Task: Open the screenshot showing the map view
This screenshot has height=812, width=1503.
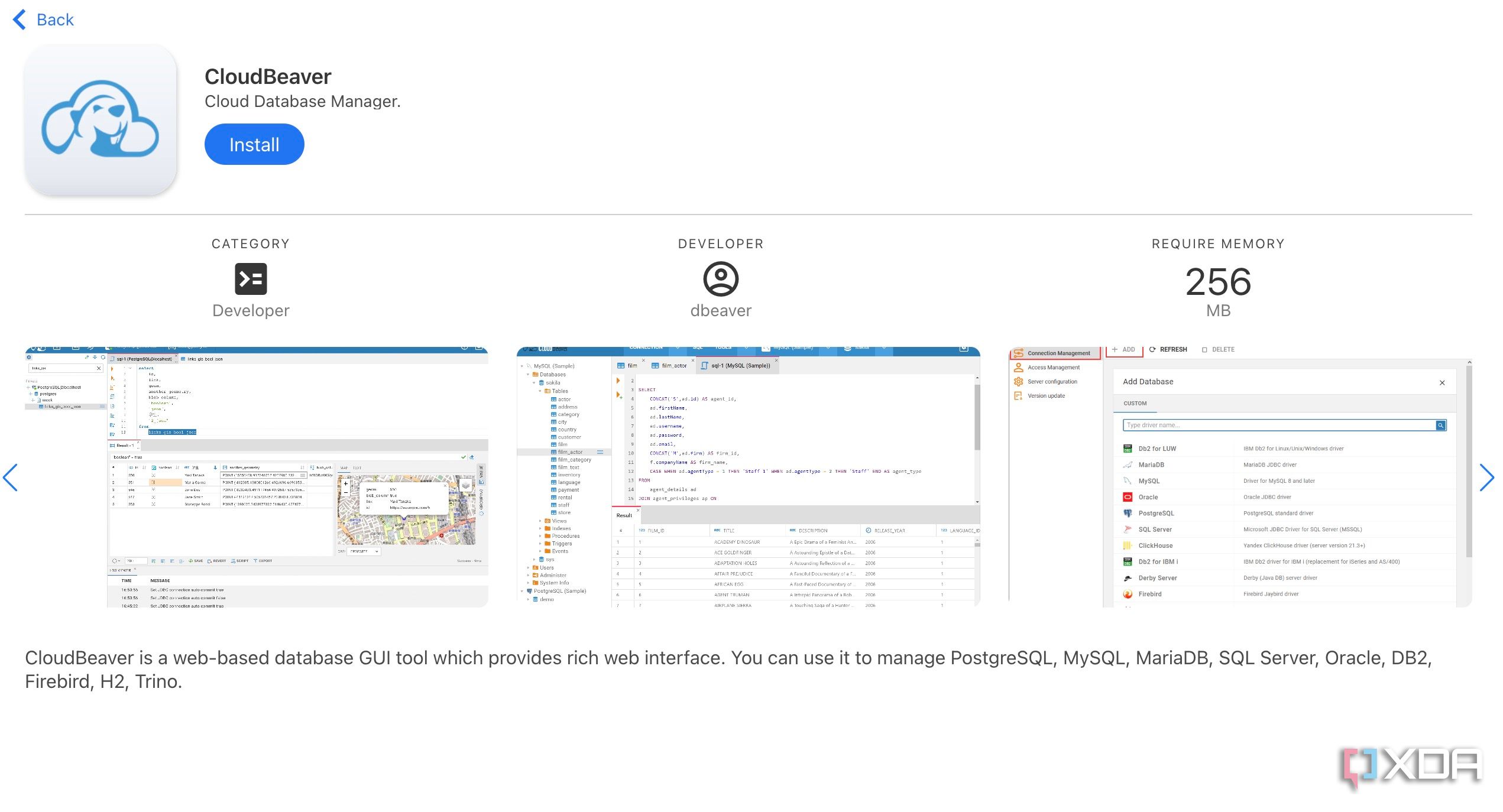Action: pos(257,477)
